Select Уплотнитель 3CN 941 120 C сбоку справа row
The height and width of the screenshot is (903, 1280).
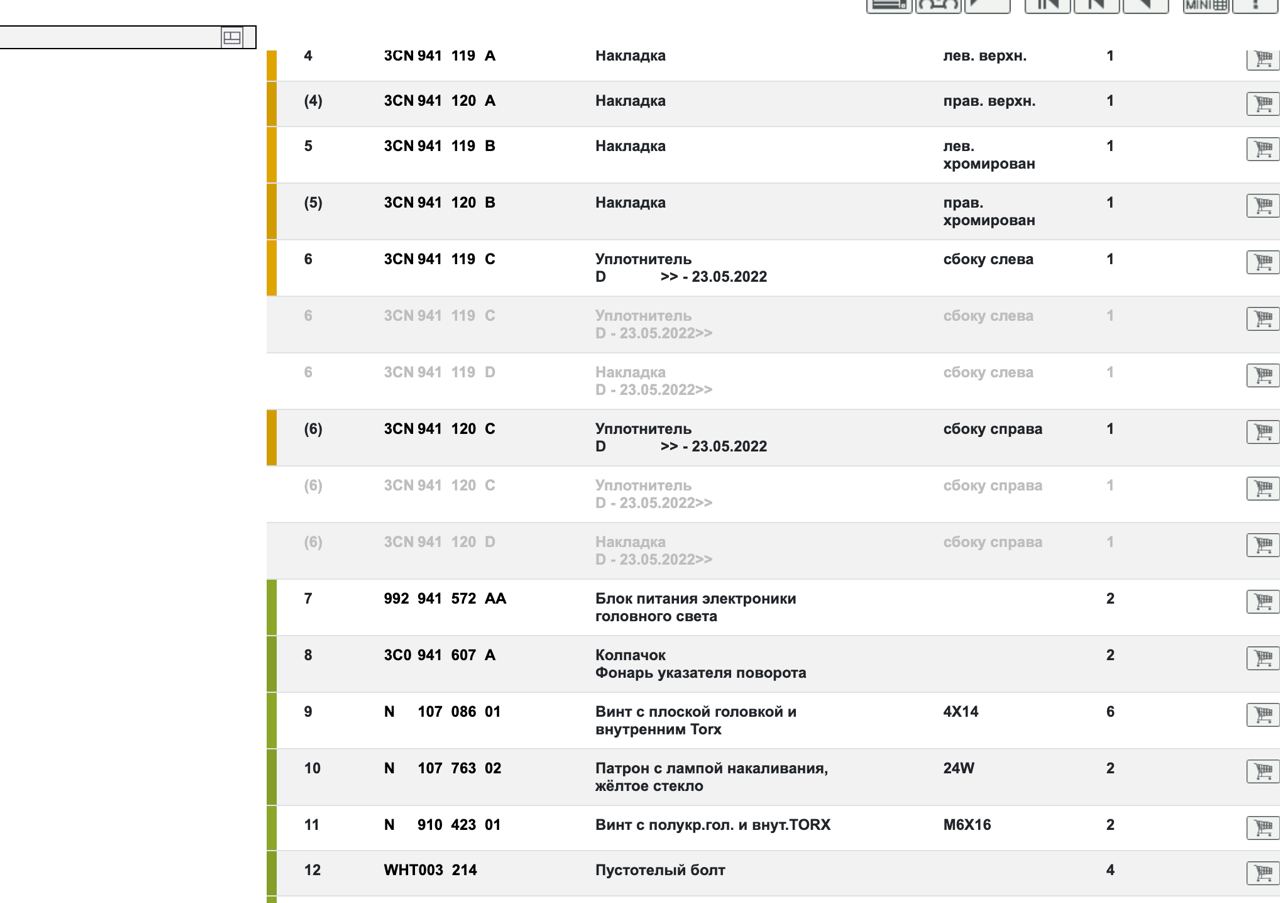[x=773, y=438]
